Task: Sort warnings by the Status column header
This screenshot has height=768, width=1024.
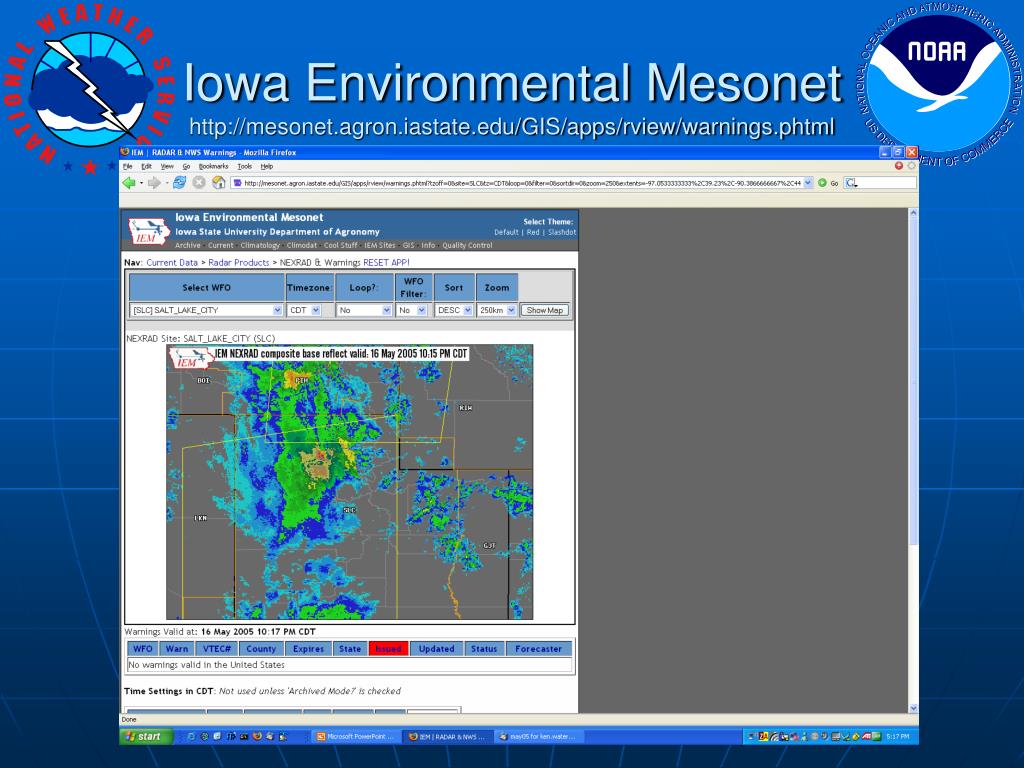Action: pos(484,648)
